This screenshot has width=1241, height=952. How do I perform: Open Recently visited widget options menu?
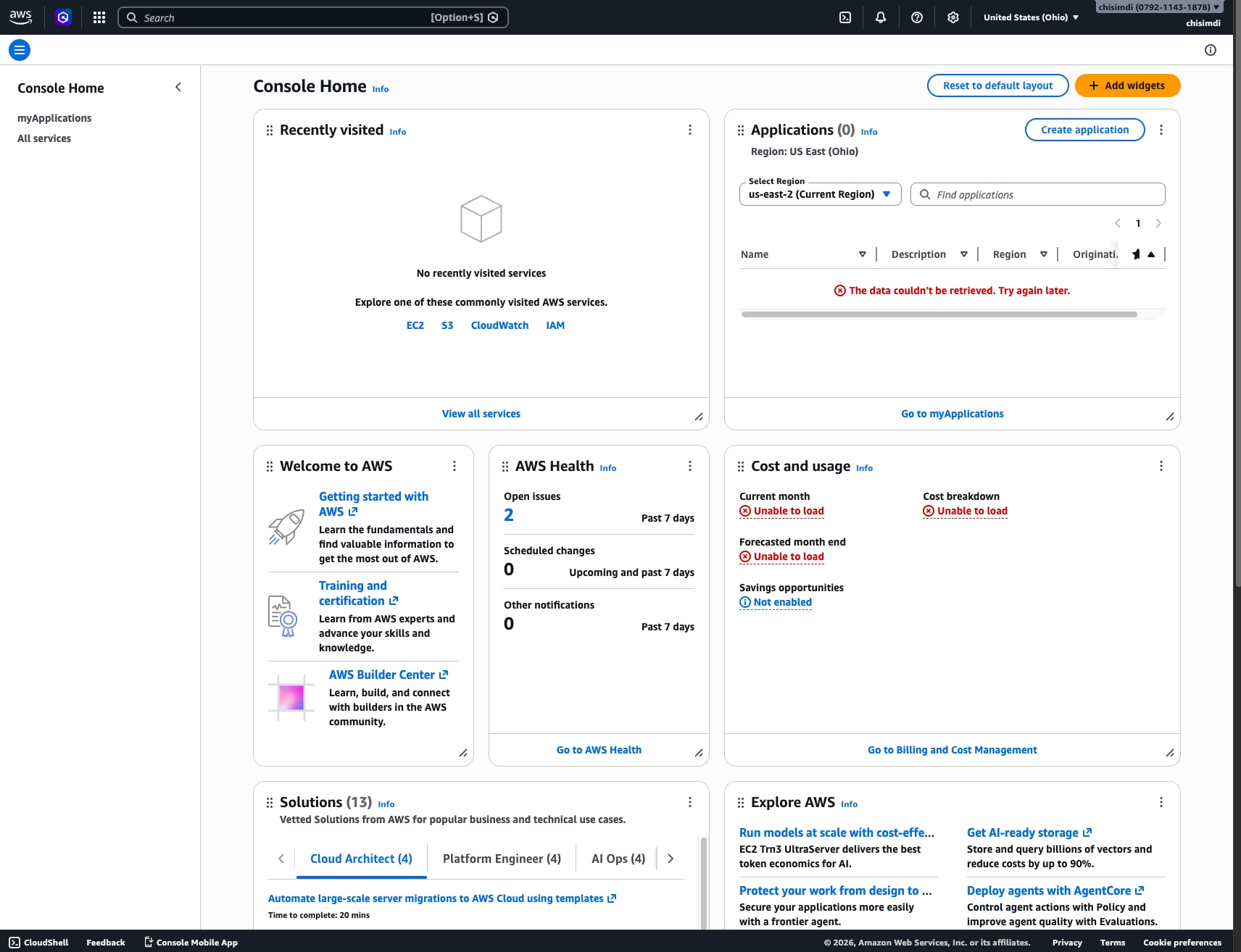point(690,130)
